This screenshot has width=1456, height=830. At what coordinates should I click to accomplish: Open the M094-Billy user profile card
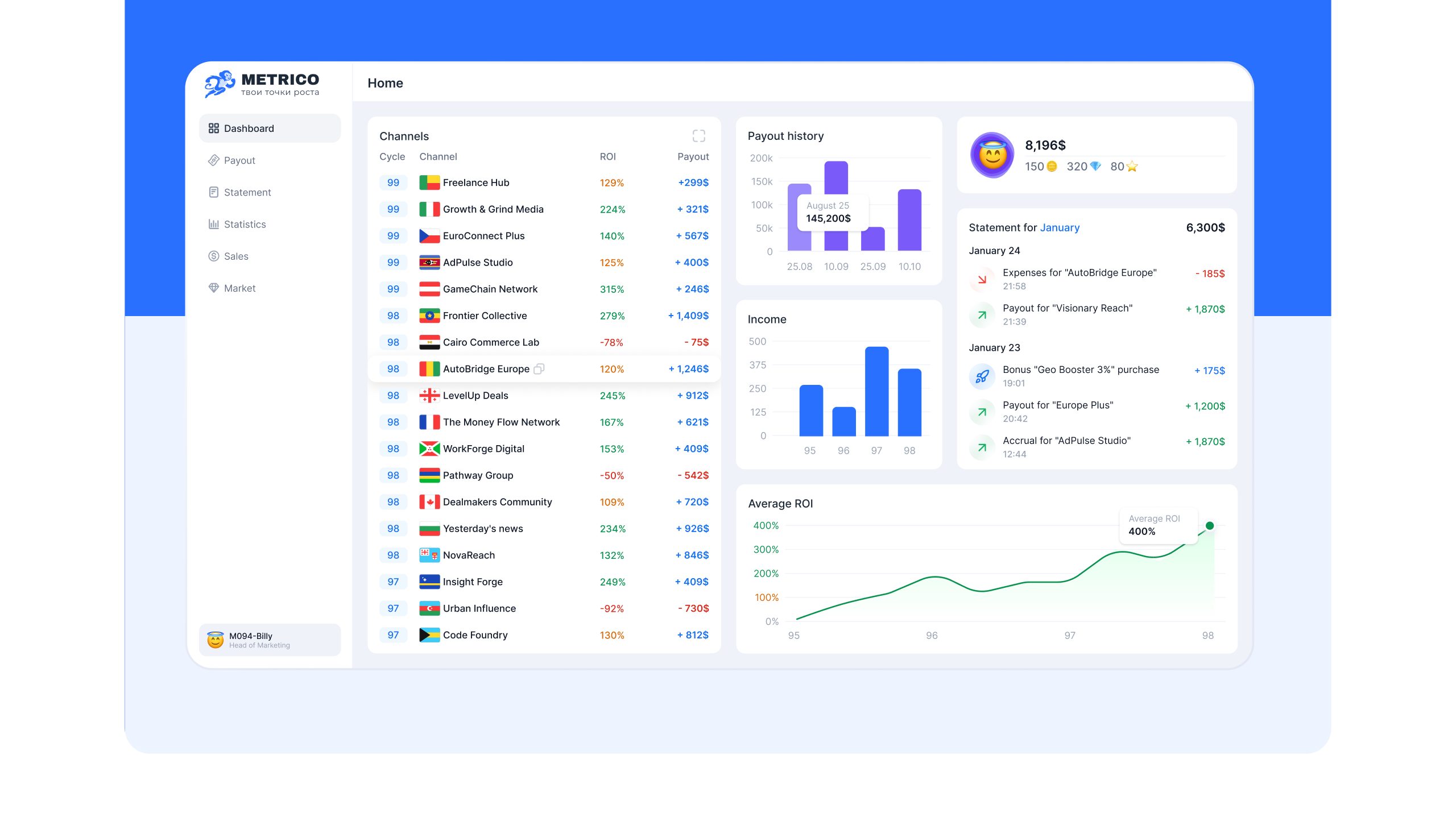(x=269, y=640)
